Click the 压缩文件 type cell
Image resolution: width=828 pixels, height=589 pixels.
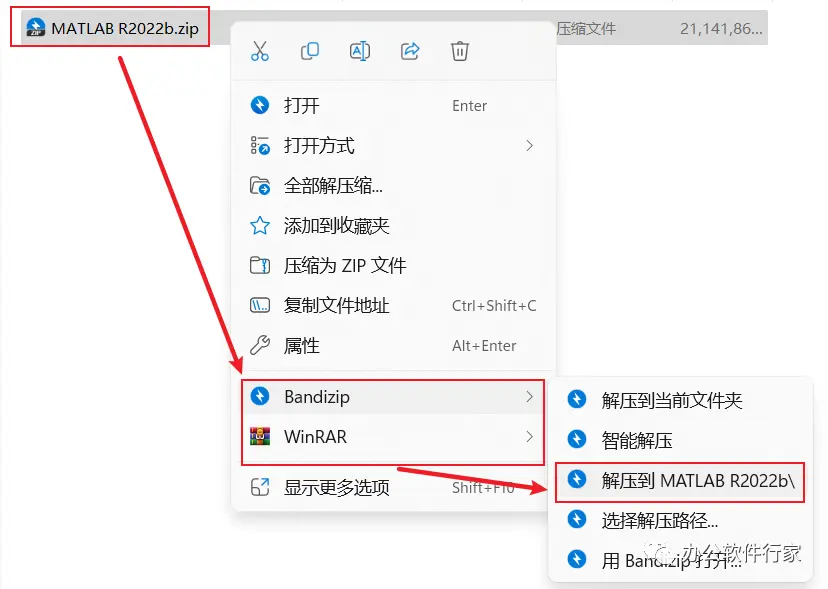point(586,29)
